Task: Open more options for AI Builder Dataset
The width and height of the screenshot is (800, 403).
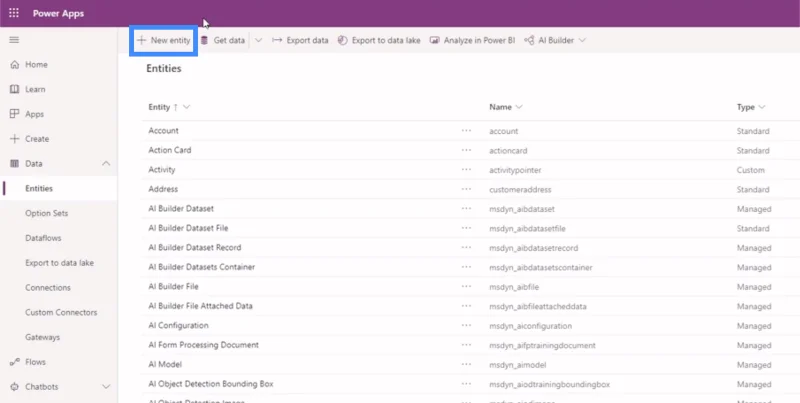Action: 466,209
